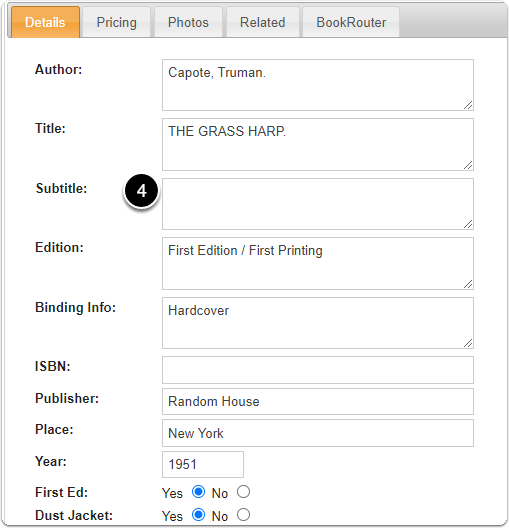The height and width of the screenshot is (528, 509).
Task: Select Yes for First Ed
Action: (198, 492)
